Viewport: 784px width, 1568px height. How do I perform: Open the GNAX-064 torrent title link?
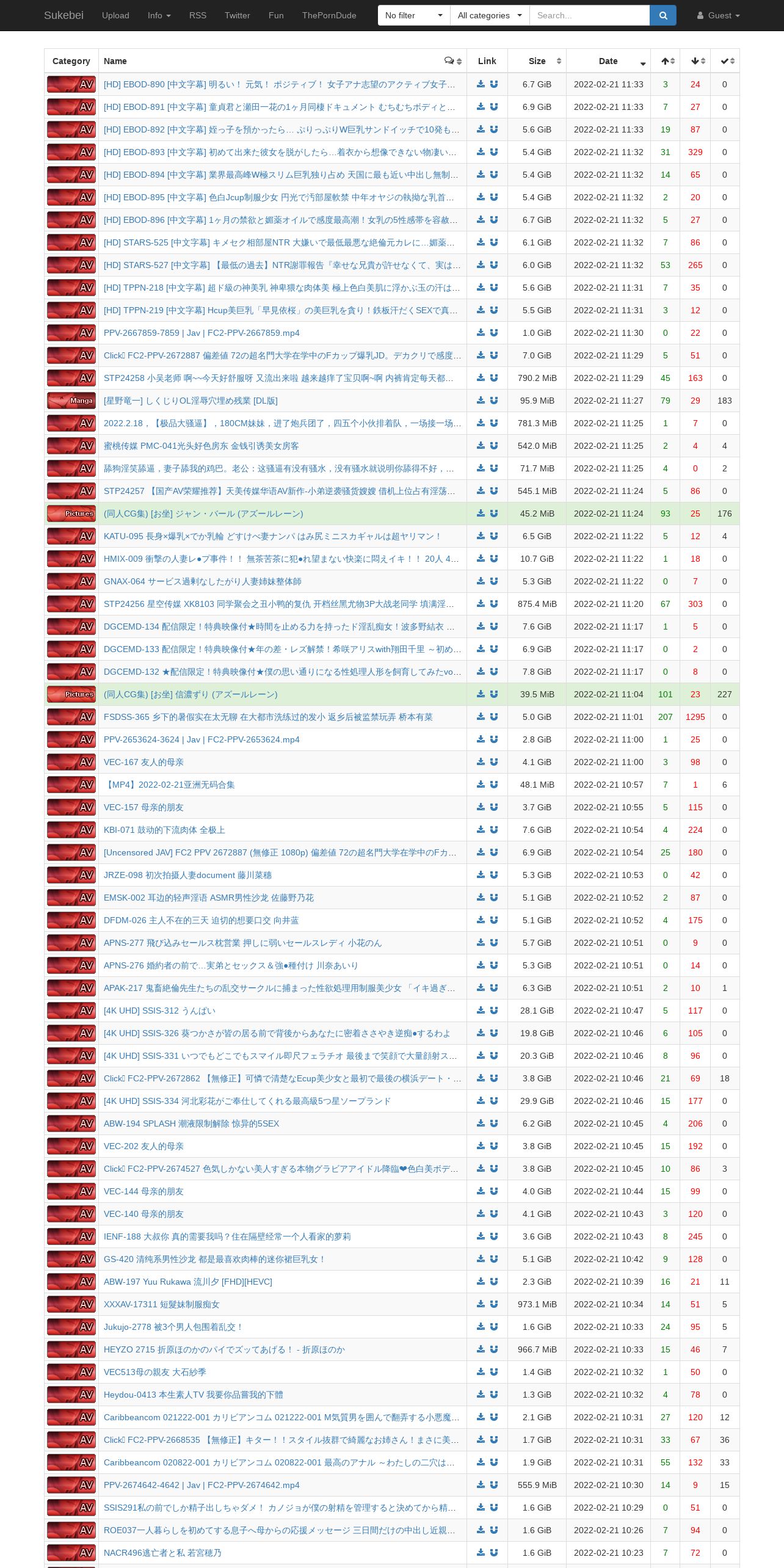pyautogui.click(x=203, y=581)
